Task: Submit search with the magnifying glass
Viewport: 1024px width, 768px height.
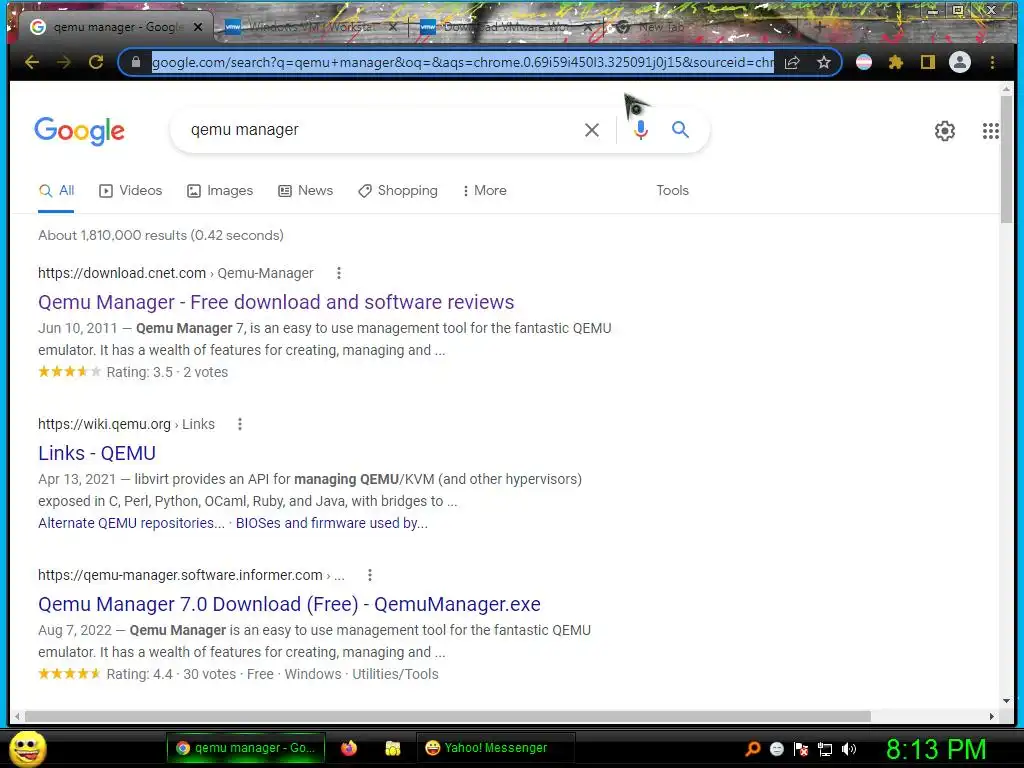Action: point(680,129)
